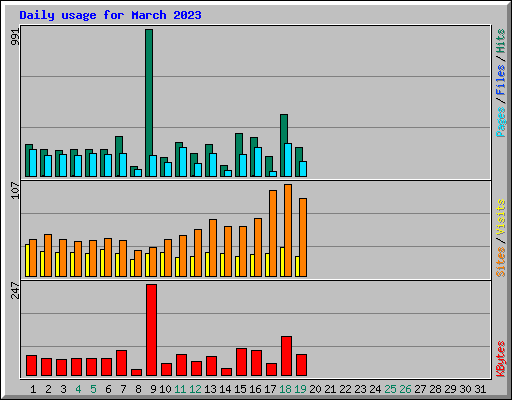Click the orange visits bar for day 13
The height and width of the screenshot is (400, 512).
pyautogui.click(x=213, y=248)
